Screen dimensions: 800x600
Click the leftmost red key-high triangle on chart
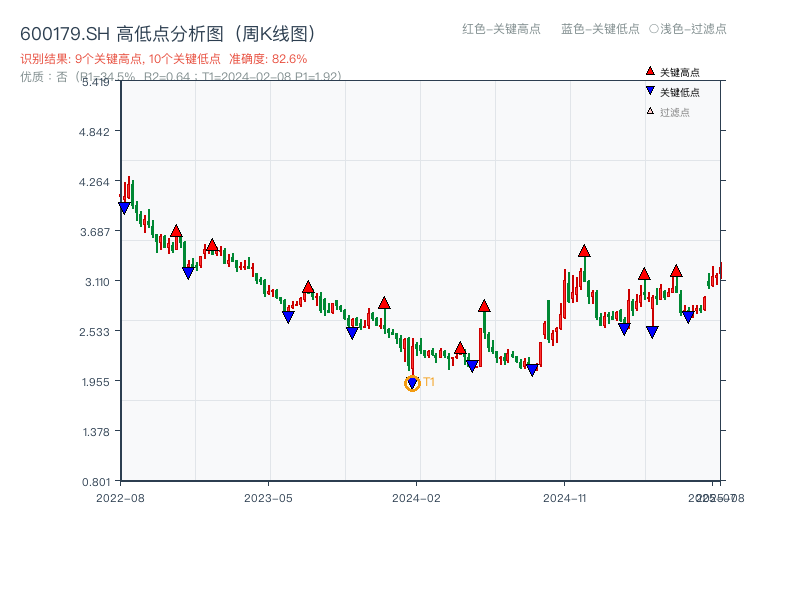[x=176, y=231]
